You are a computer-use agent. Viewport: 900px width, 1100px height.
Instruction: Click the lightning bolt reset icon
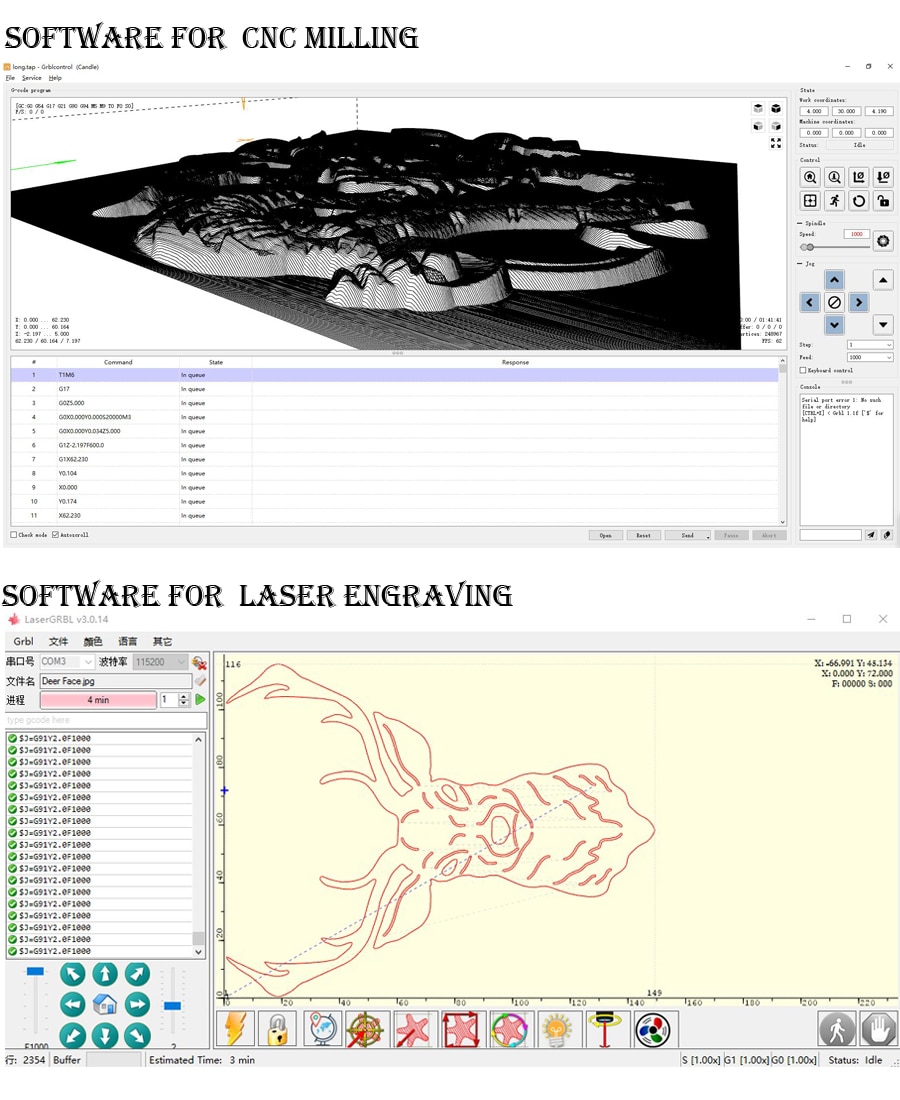pyautogui.click(x=235, y=1031)
